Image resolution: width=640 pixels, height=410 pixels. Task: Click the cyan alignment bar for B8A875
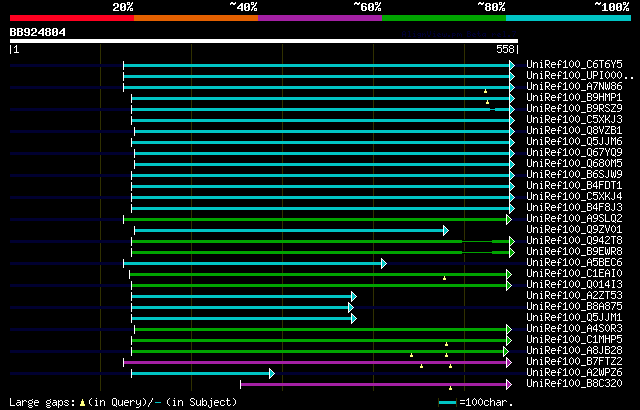(x=240, y=308)
